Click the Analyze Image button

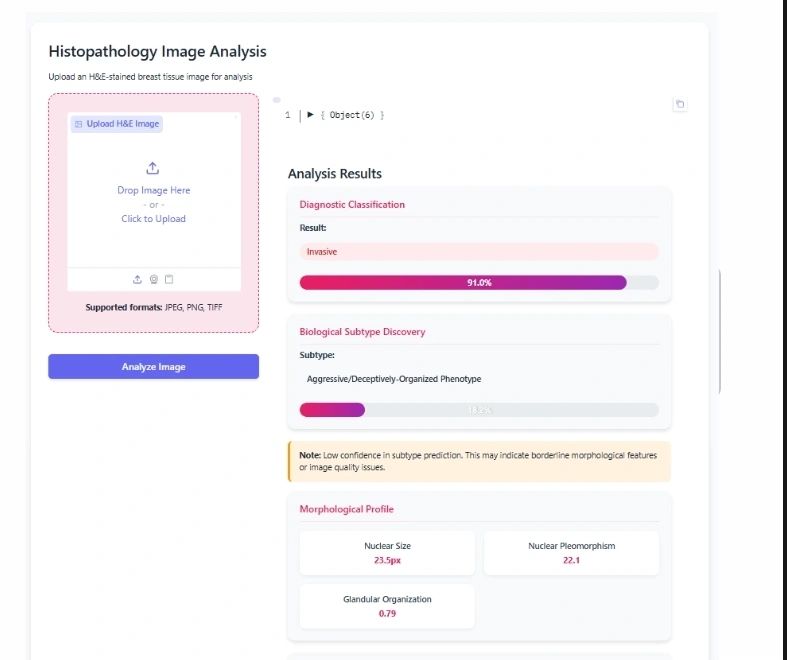(154, 366)
